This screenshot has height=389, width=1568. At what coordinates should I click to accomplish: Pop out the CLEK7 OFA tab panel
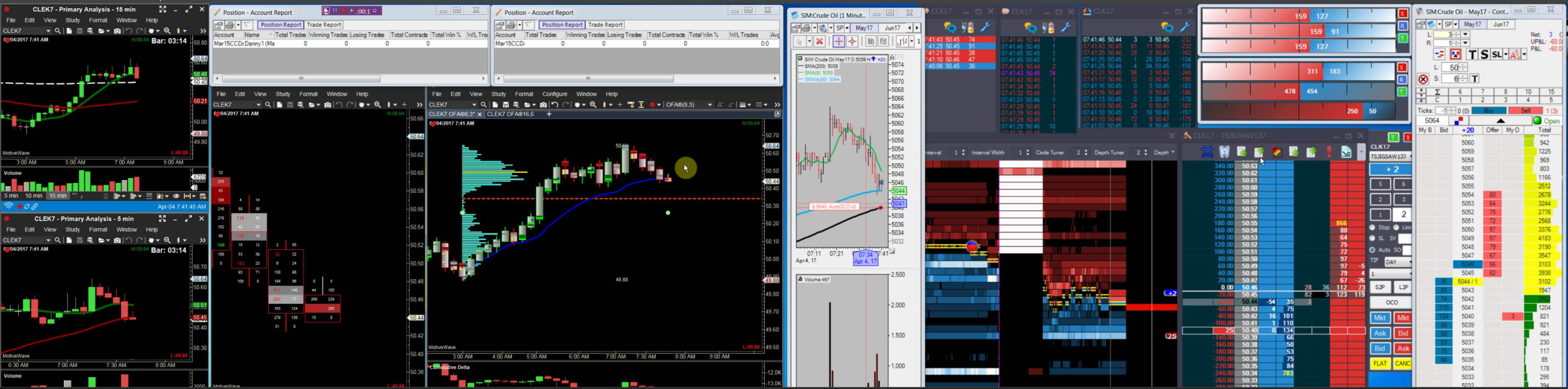coord(777,114)
